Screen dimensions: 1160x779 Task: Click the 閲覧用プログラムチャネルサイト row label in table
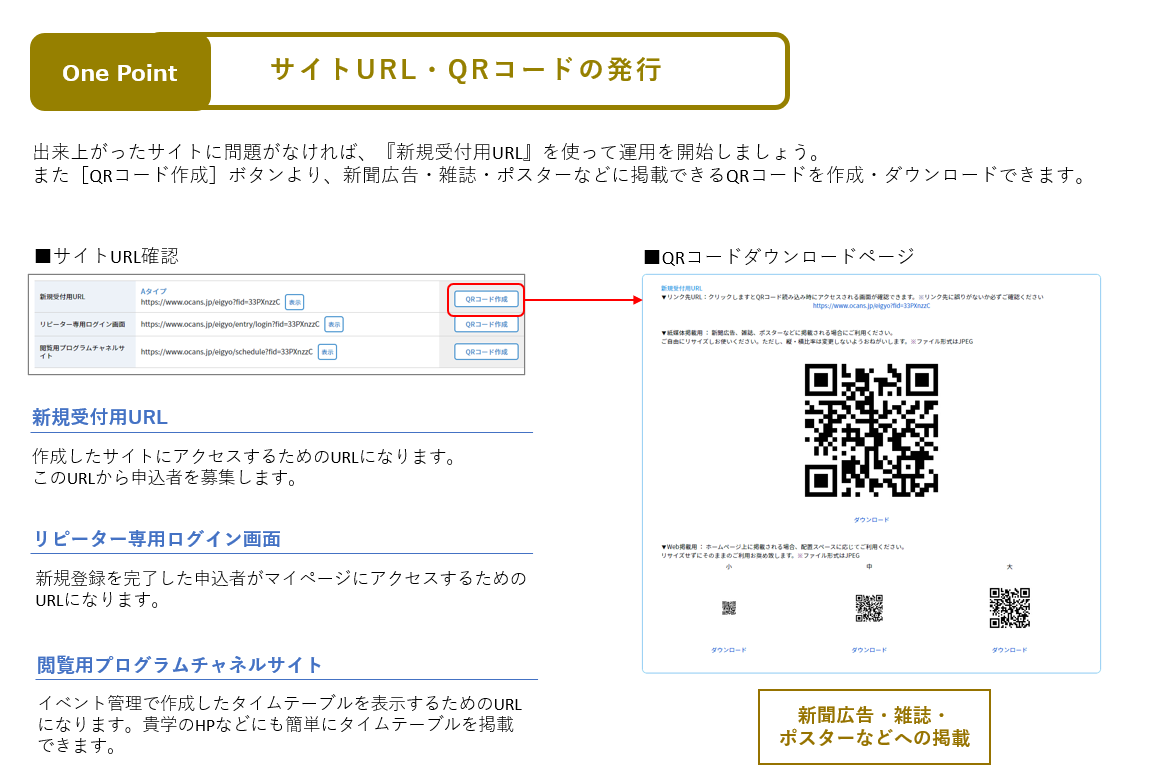[x=81, y=351]
